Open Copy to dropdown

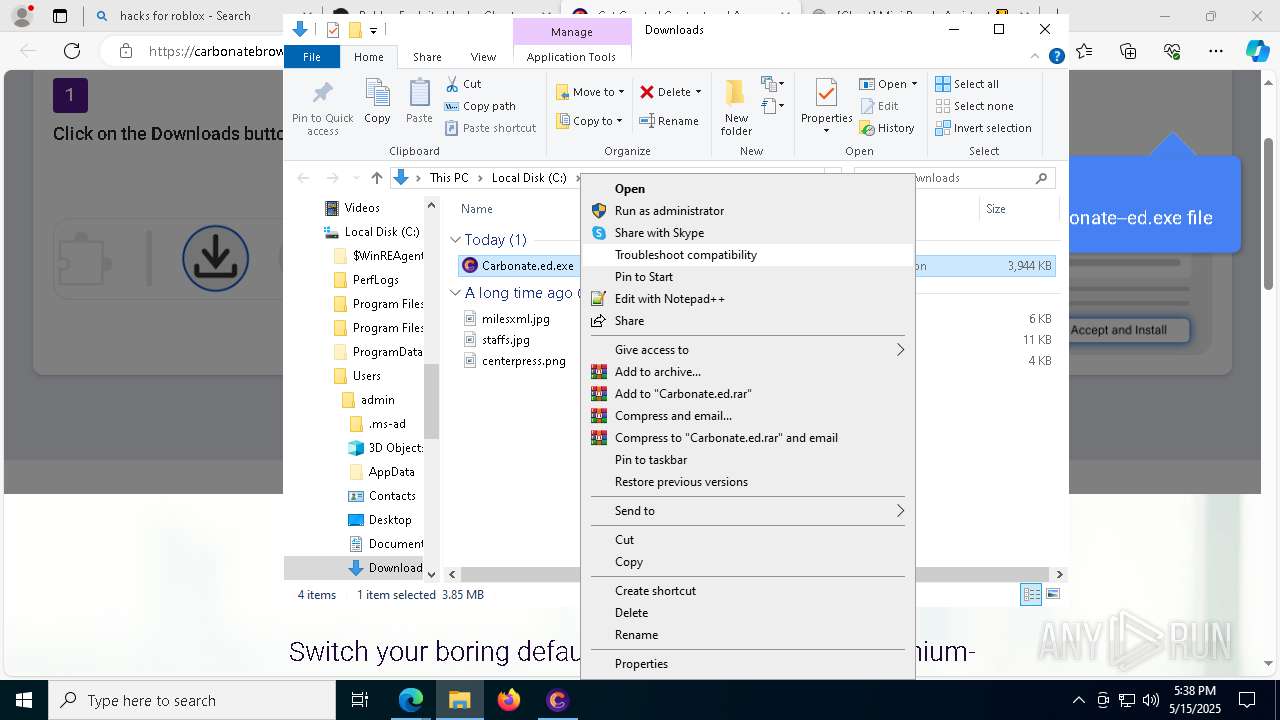(590, 121)
